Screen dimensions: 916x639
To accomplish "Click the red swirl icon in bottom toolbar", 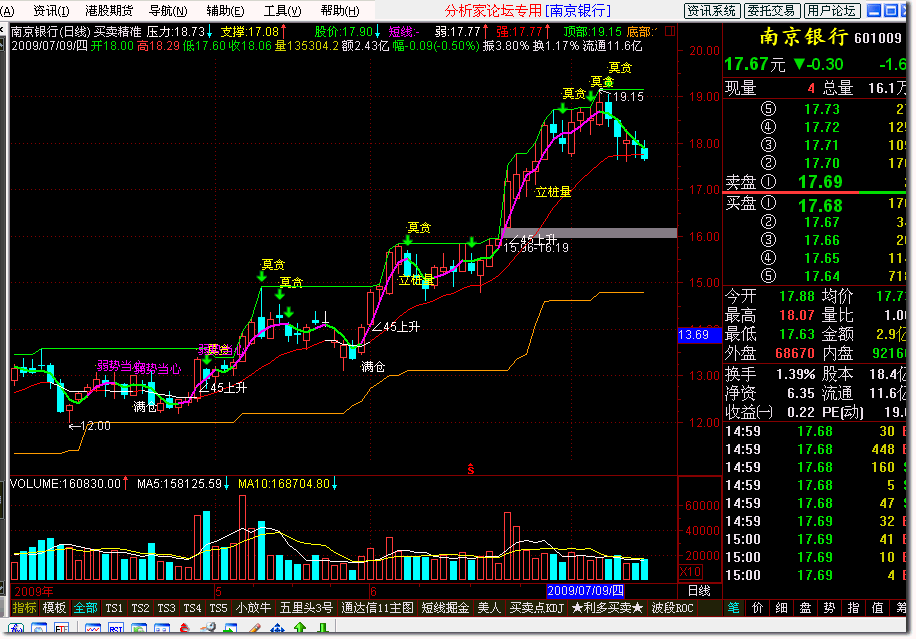I will click(185, 629).
